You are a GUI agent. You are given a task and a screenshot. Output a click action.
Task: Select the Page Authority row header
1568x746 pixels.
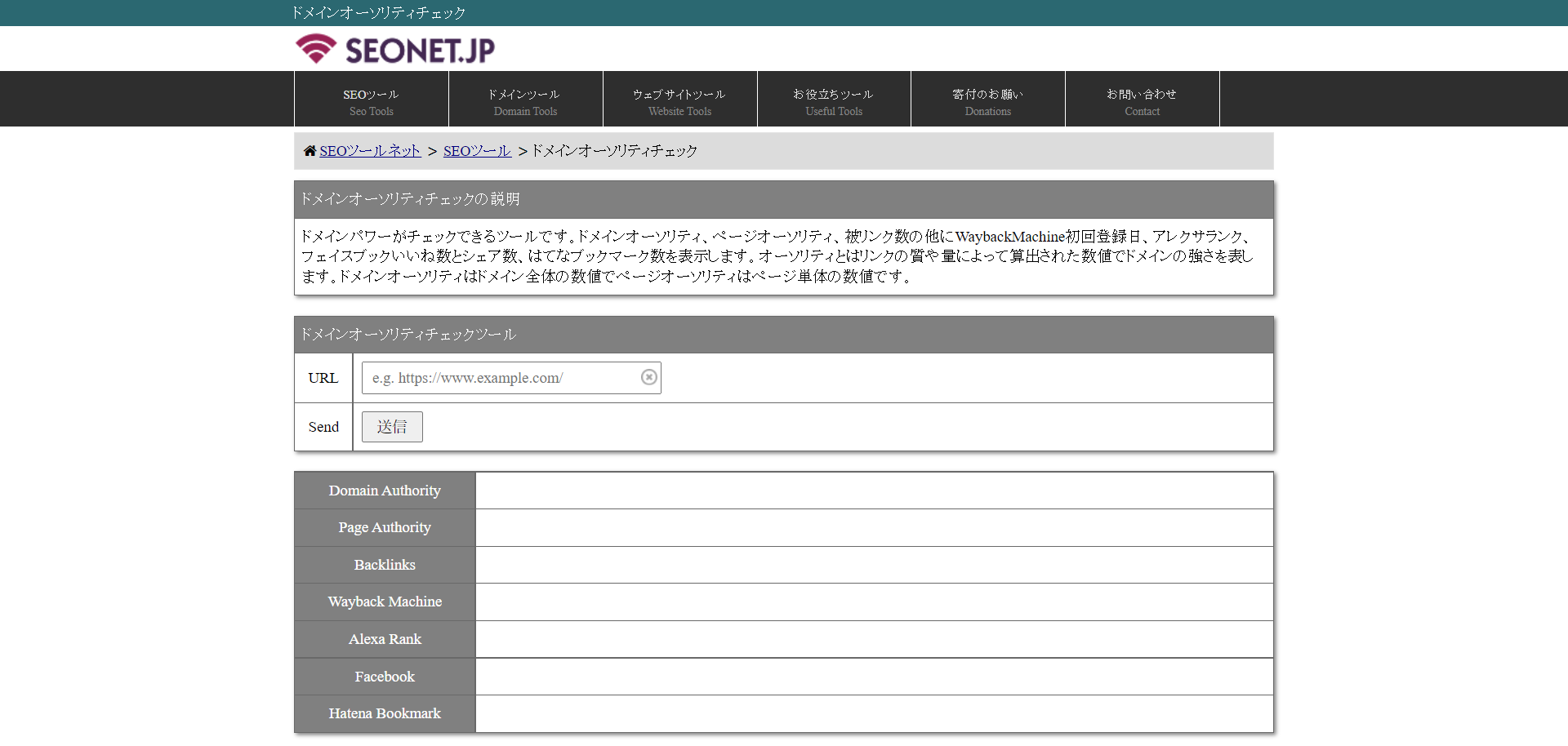[384, 527]
